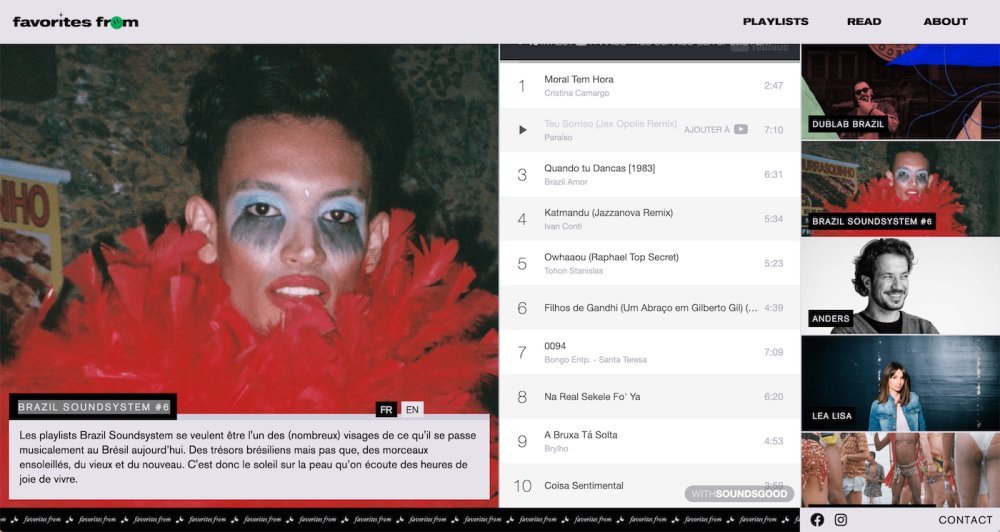Open the Dublab Brazil playlist thumbnail
The width and height of the screenshot is (1000, 532).
[900, 92]
